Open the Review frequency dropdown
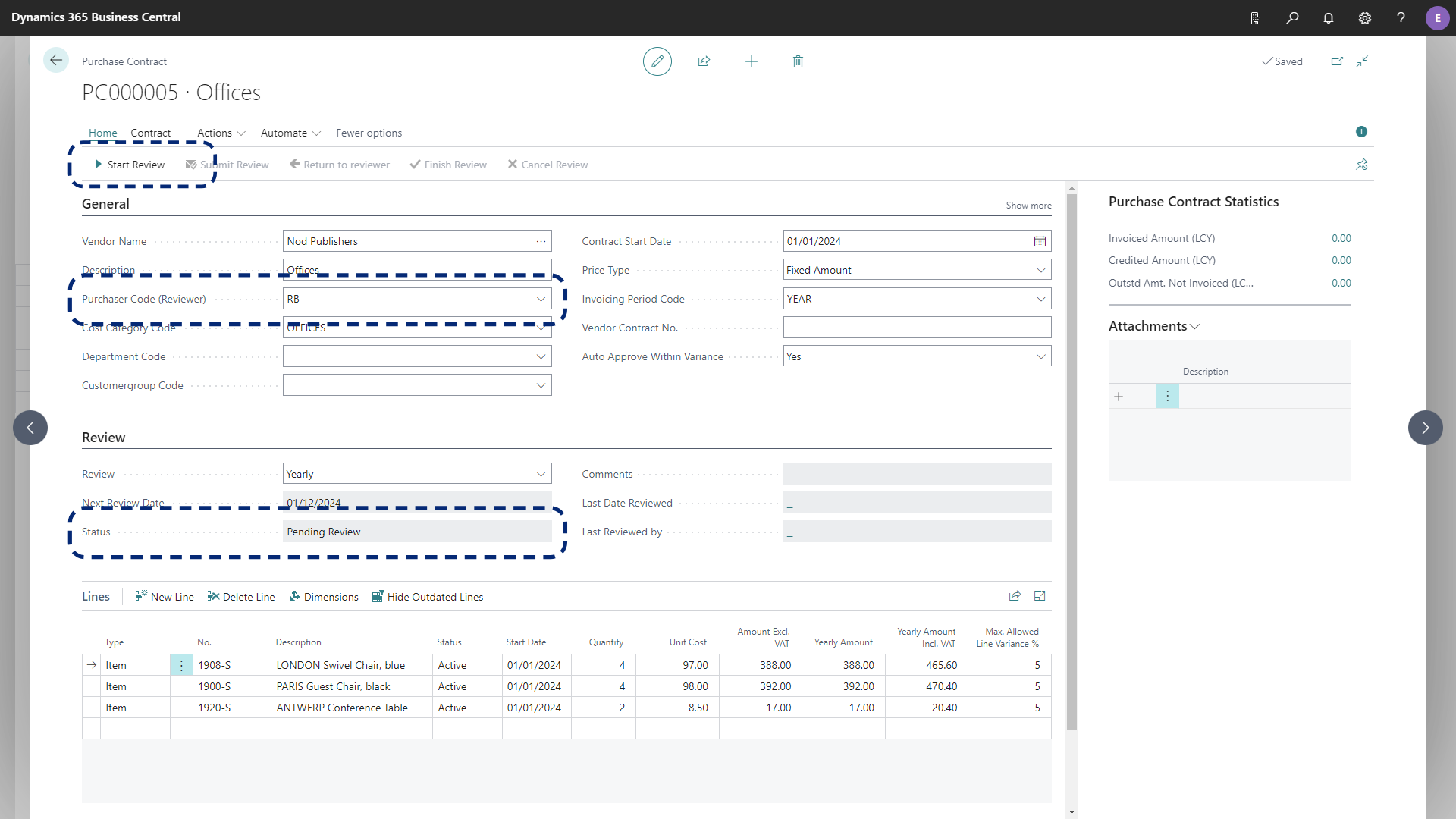This screenshot has height=819, width=1456. [x=541, y=474]
